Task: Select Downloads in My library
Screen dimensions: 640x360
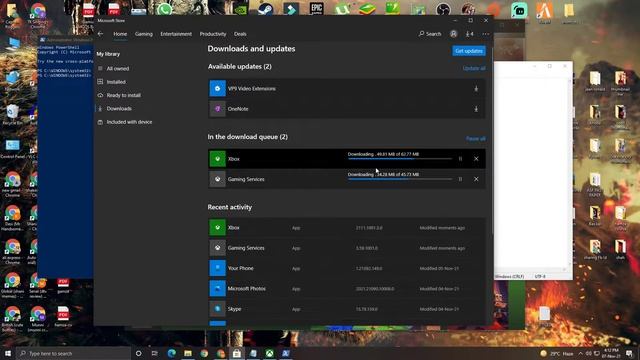Action: pyautogui.click(x=119, y=109)
